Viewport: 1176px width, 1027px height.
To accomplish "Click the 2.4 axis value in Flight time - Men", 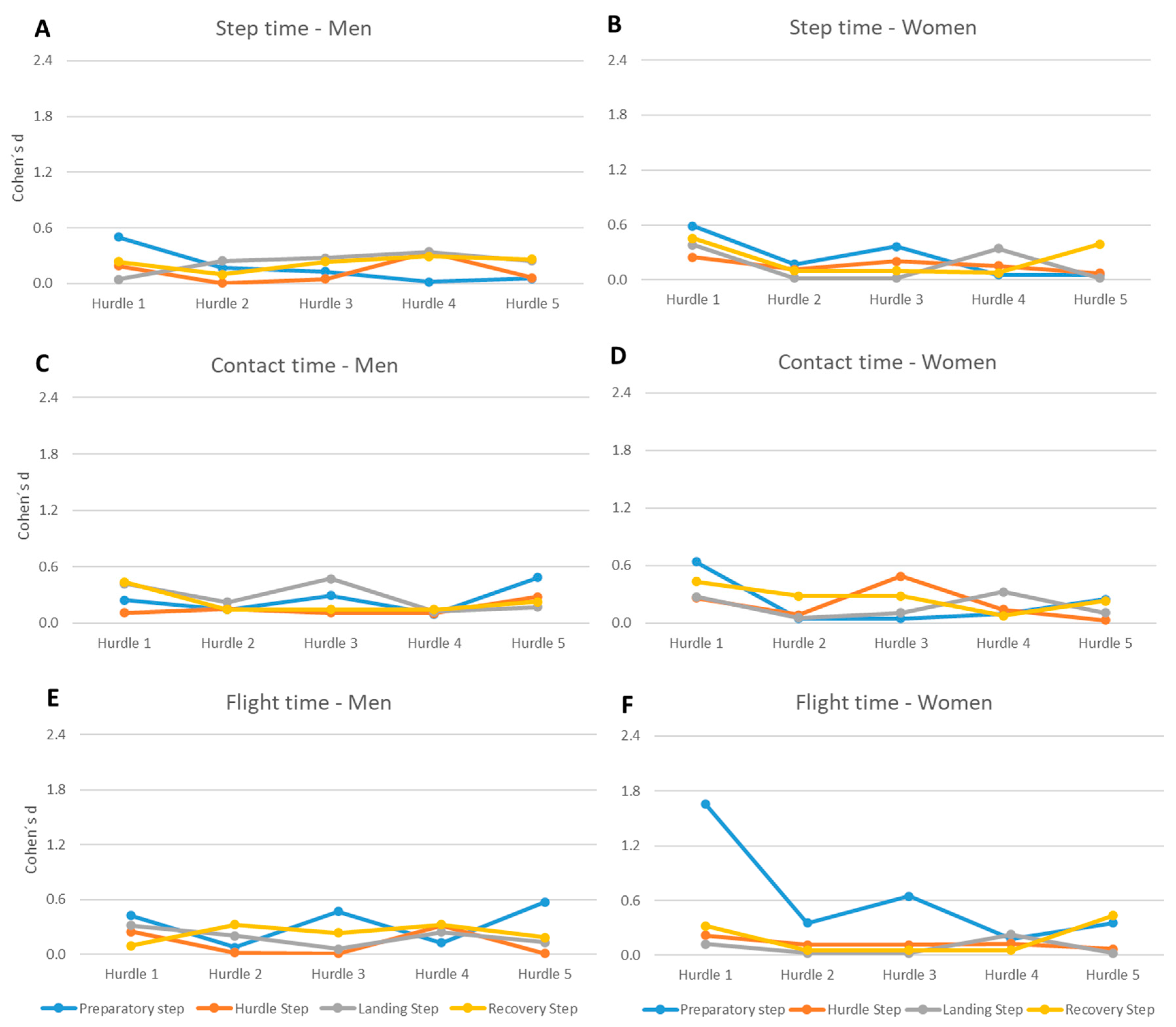I will (56, 735).
